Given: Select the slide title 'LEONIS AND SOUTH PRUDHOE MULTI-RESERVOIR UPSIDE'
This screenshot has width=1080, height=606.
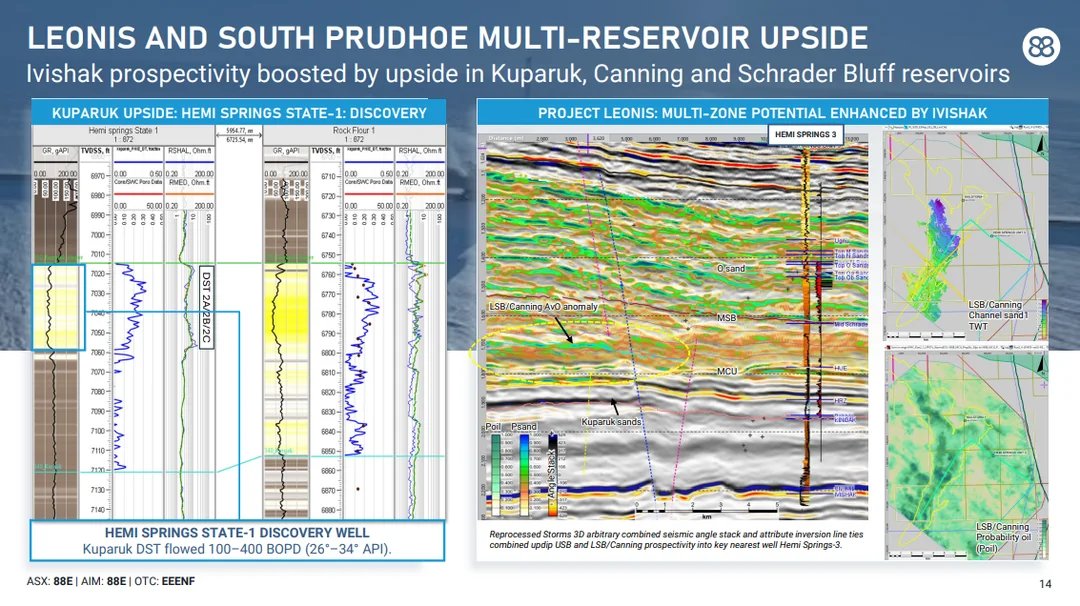Looking at the screenshot, I should (448, 38).
